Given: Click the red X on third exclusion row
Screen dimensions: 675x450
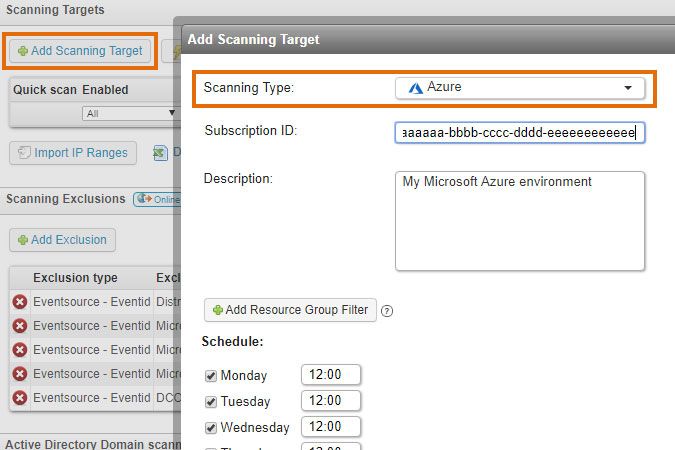Looking at the screenshot, I should pyautogui.click(x=19, y=350).
